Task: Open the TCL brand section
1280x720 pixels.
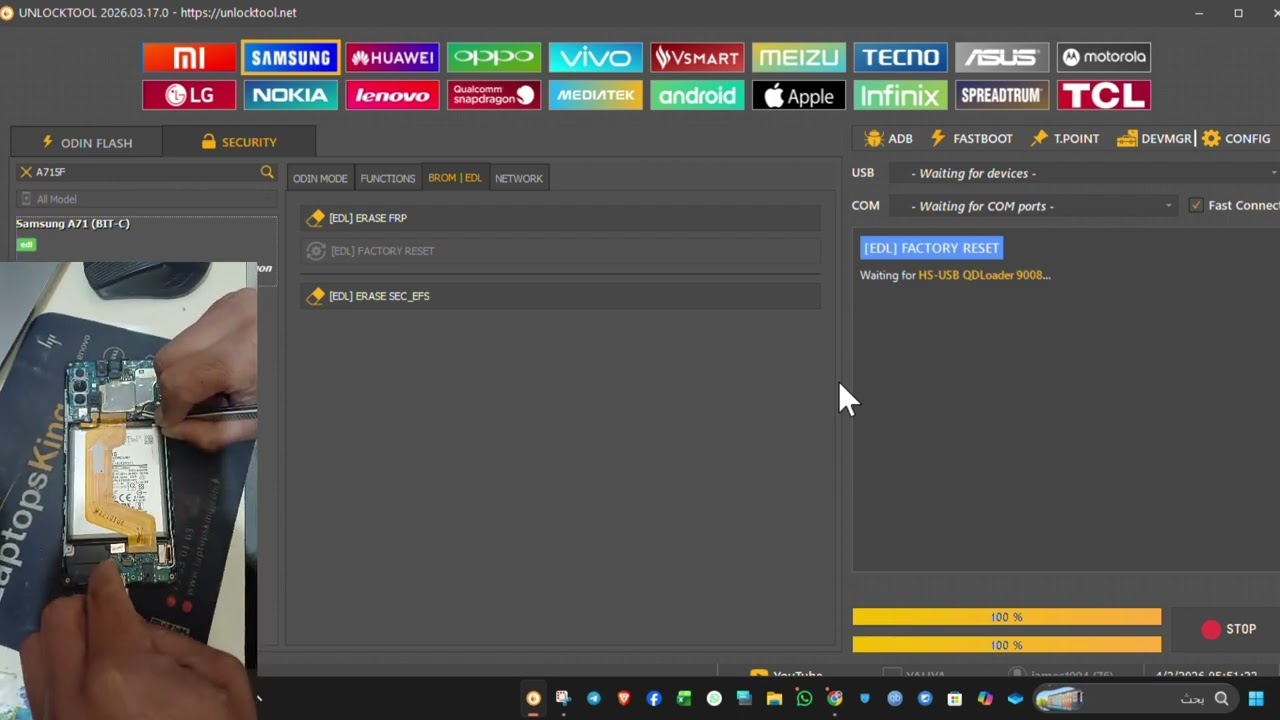Action: [1103, 95]
